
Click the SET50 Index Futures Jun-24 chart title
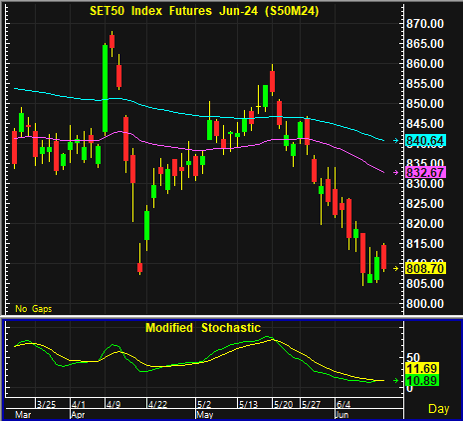(x=204, y=11)
